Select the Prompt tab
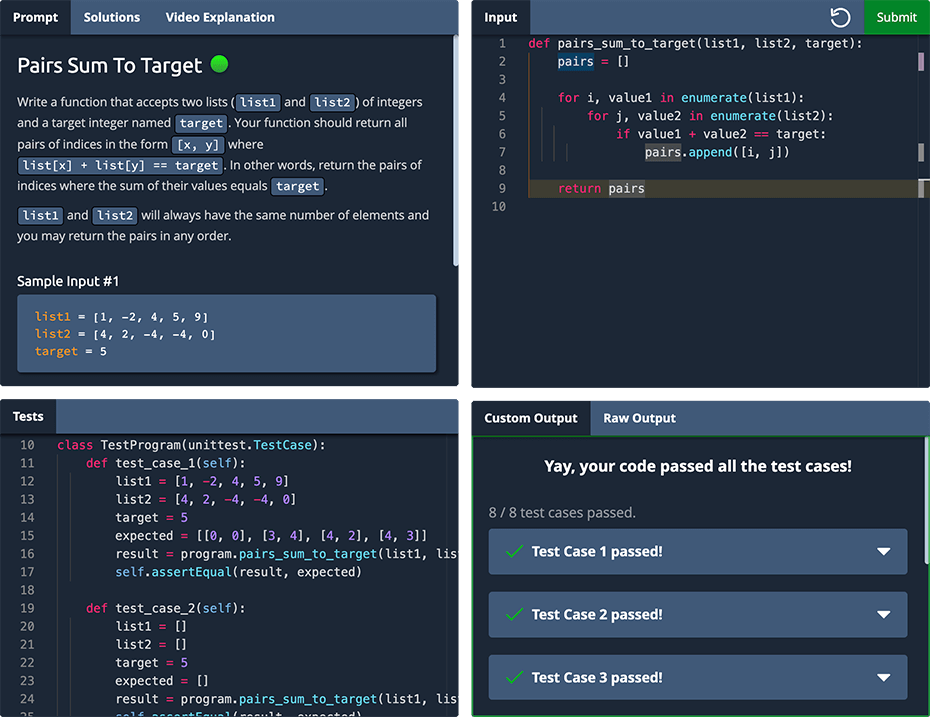930x717 pixels. tap(35, 17)
